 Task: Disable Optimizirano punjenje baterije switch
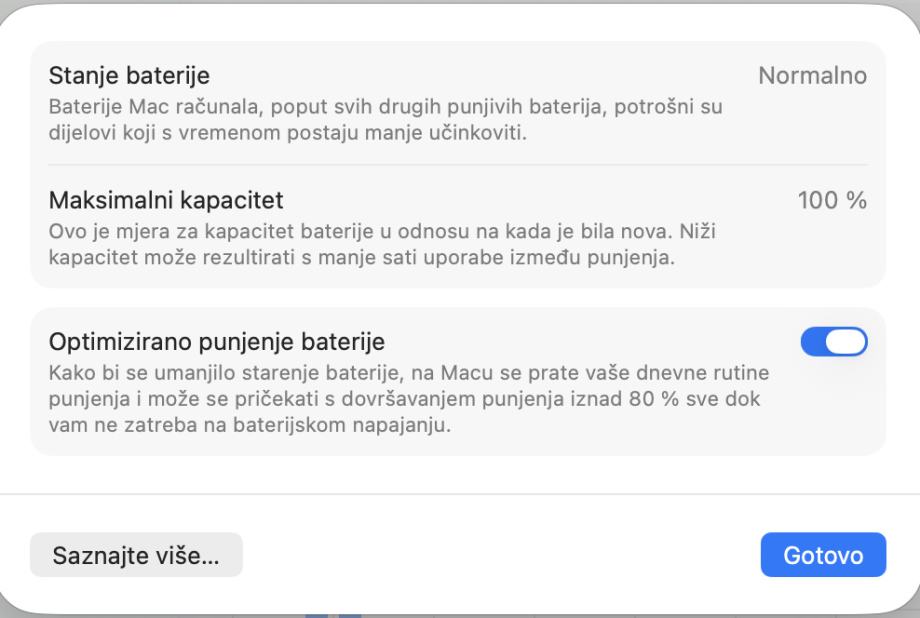[834, 342]
